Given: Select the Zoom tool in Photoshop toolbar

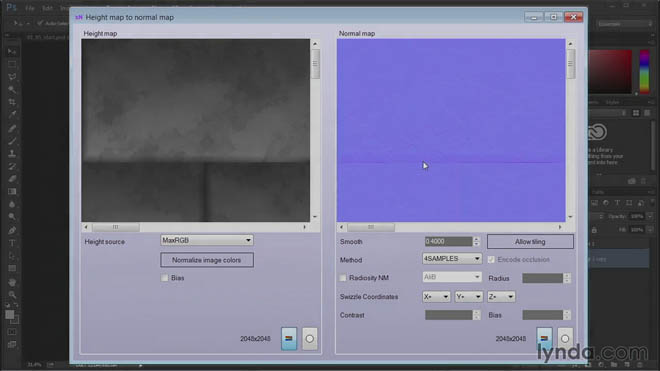Looking at the screenshot, I should pyautogui.click(x=12, y=294).
